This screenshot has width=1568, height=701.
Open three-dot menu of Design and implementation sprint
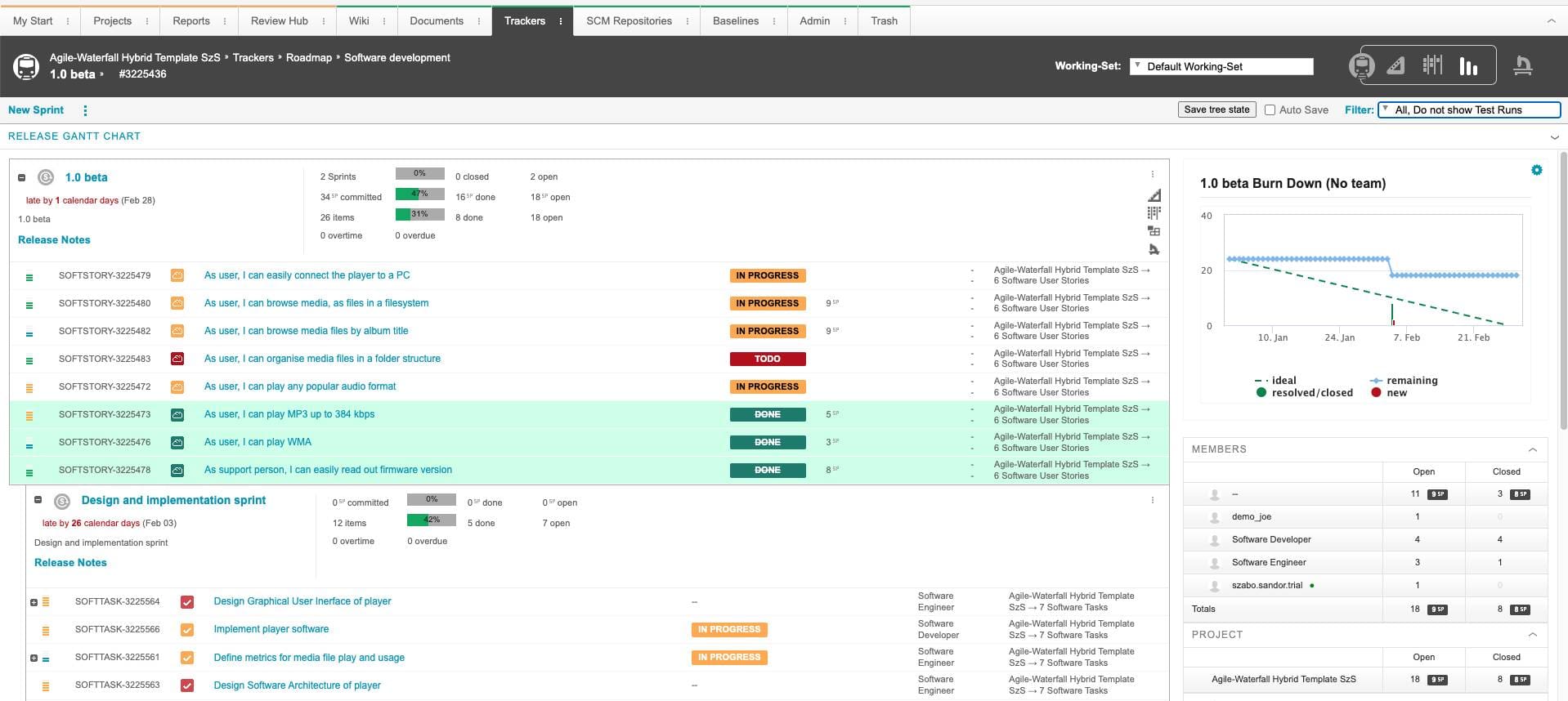[1153, 500]
